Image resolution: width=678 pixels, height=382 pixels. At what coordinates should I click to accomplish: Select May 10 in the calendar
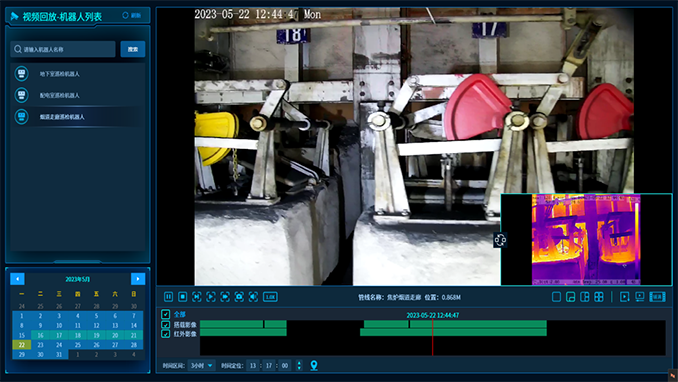59,325
